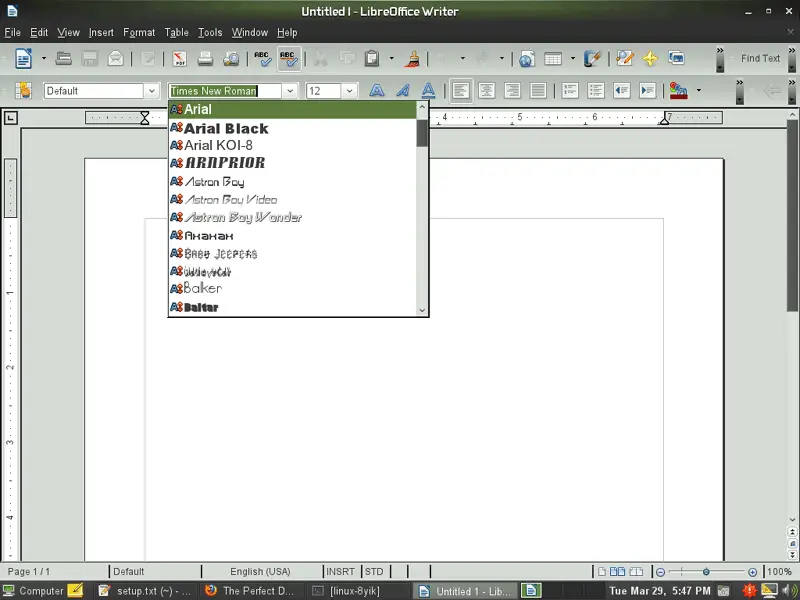Click the Print icon in toolbar
Viewport: 800px width, 600px height.
[x=205, y=59]
